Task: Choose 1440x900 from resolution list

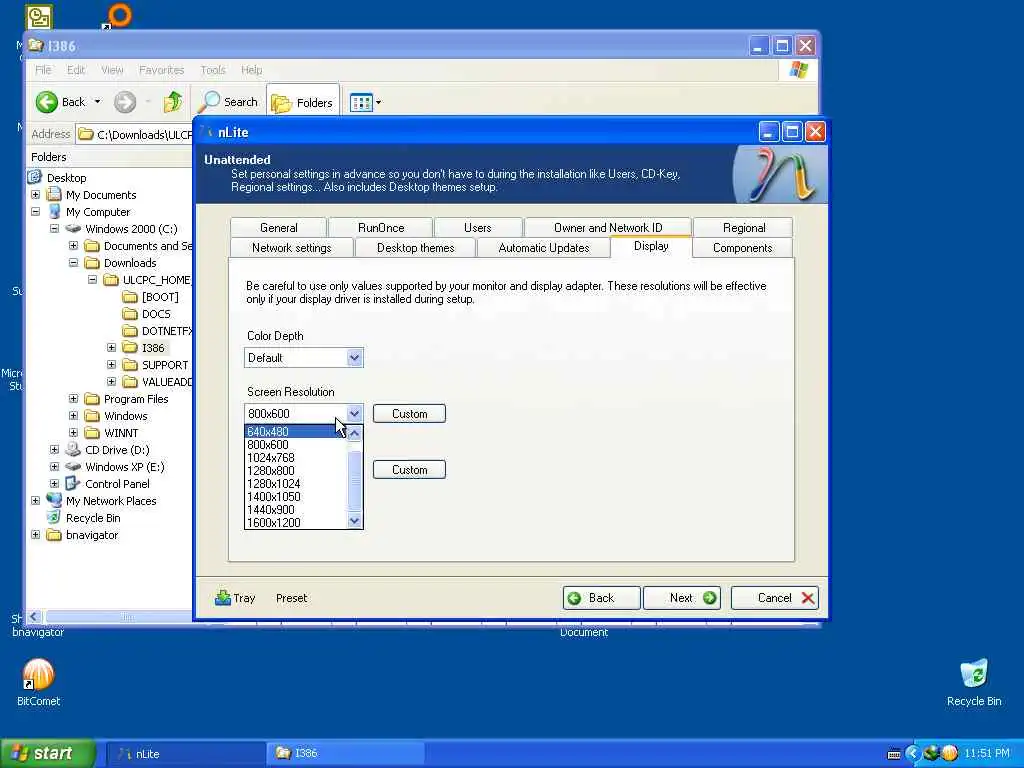Action: coord(295,510)
